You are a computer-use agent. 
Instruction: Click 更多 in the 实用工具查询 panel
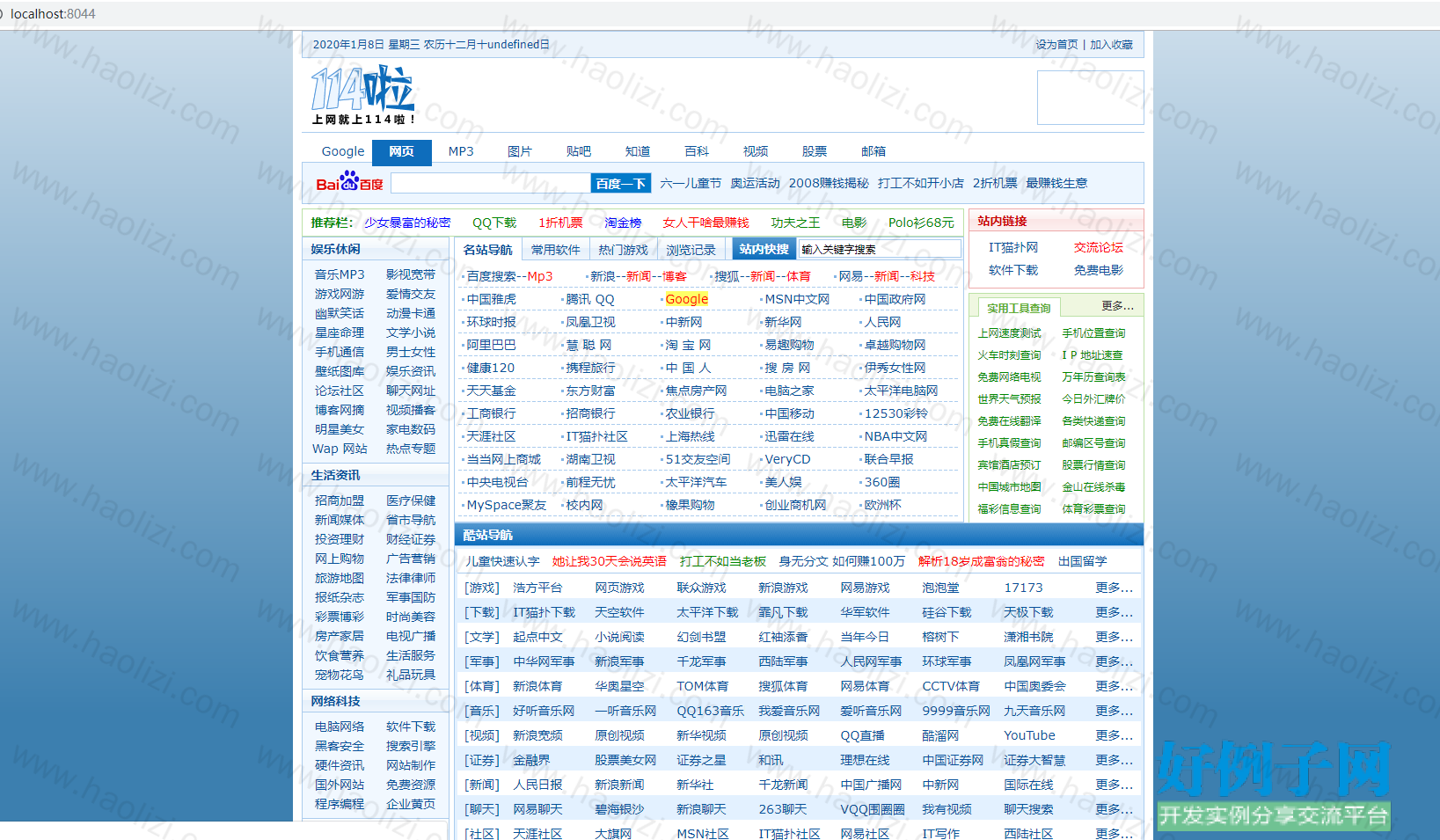[x=1117, y=305]
